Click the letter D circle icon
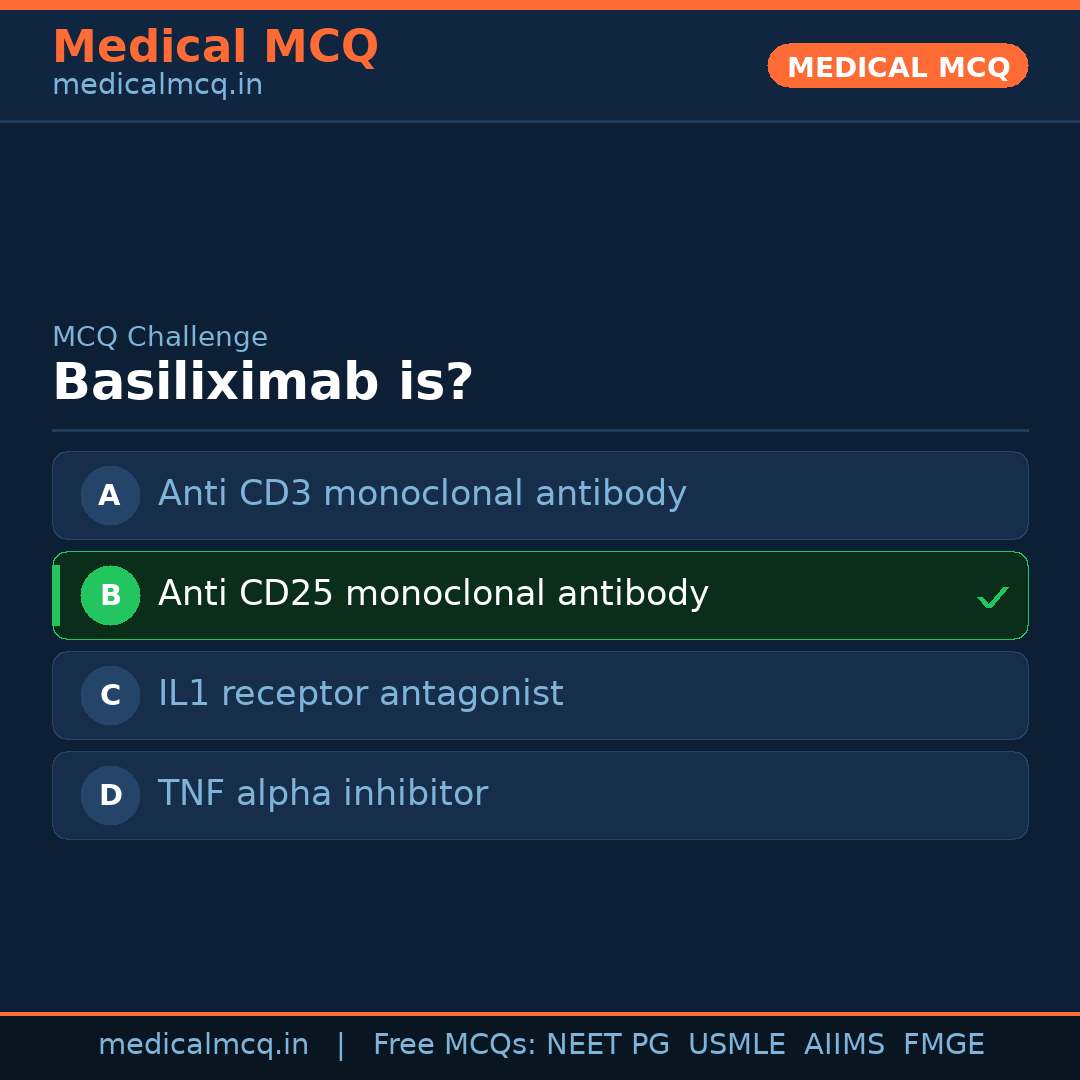 coord(110,795)
